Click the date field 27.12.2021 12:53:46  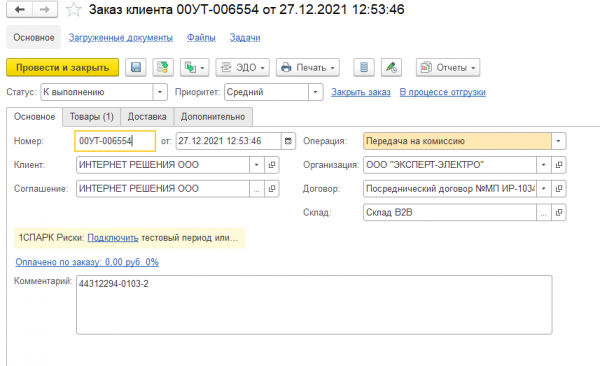click(x=229, y=141)
